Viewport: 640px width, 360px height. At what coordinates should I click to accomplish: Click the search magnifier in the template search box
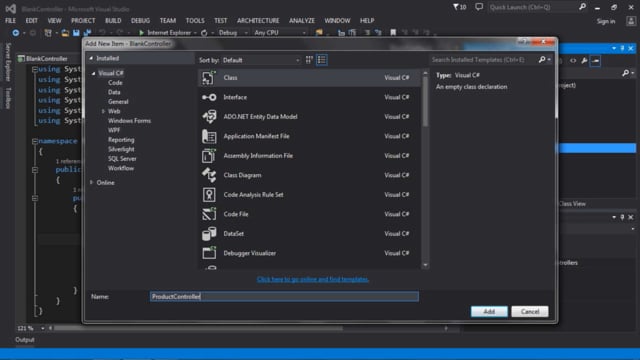pos(542,60)
